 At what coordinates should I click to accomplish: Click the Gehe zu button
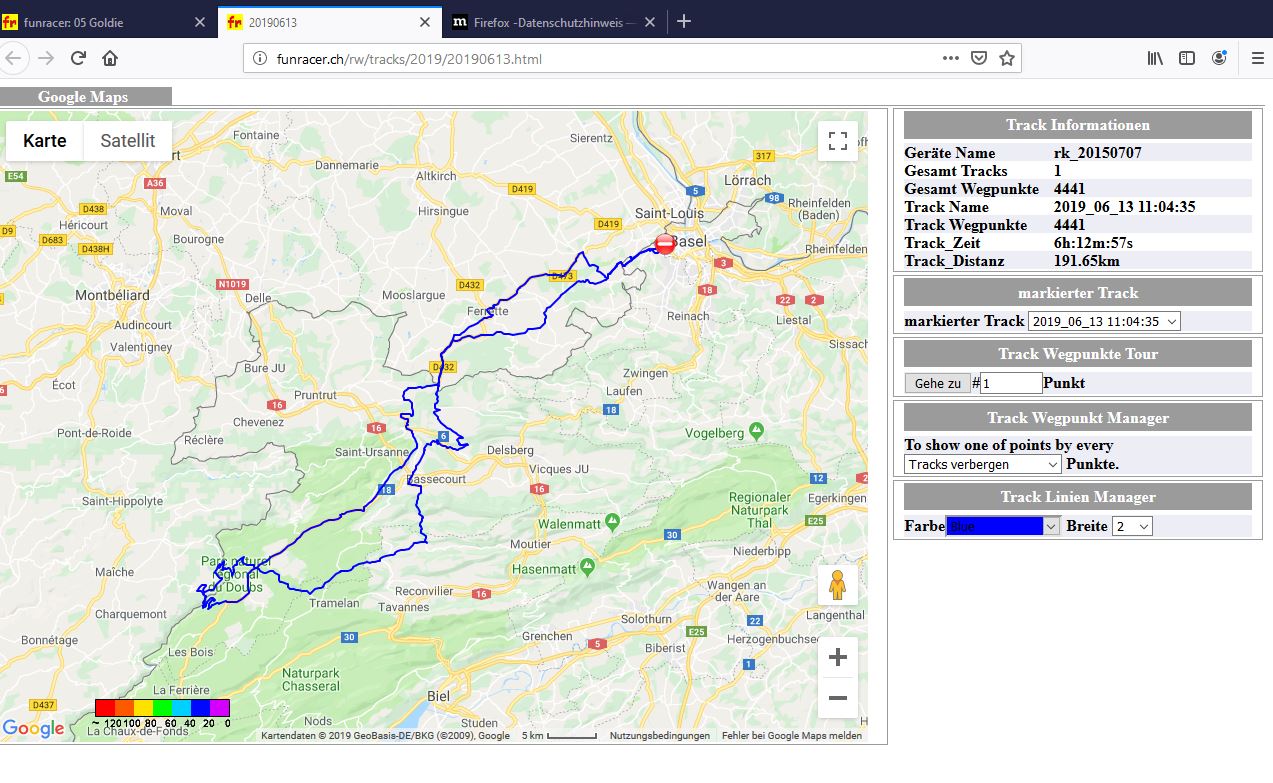point(937,383)
